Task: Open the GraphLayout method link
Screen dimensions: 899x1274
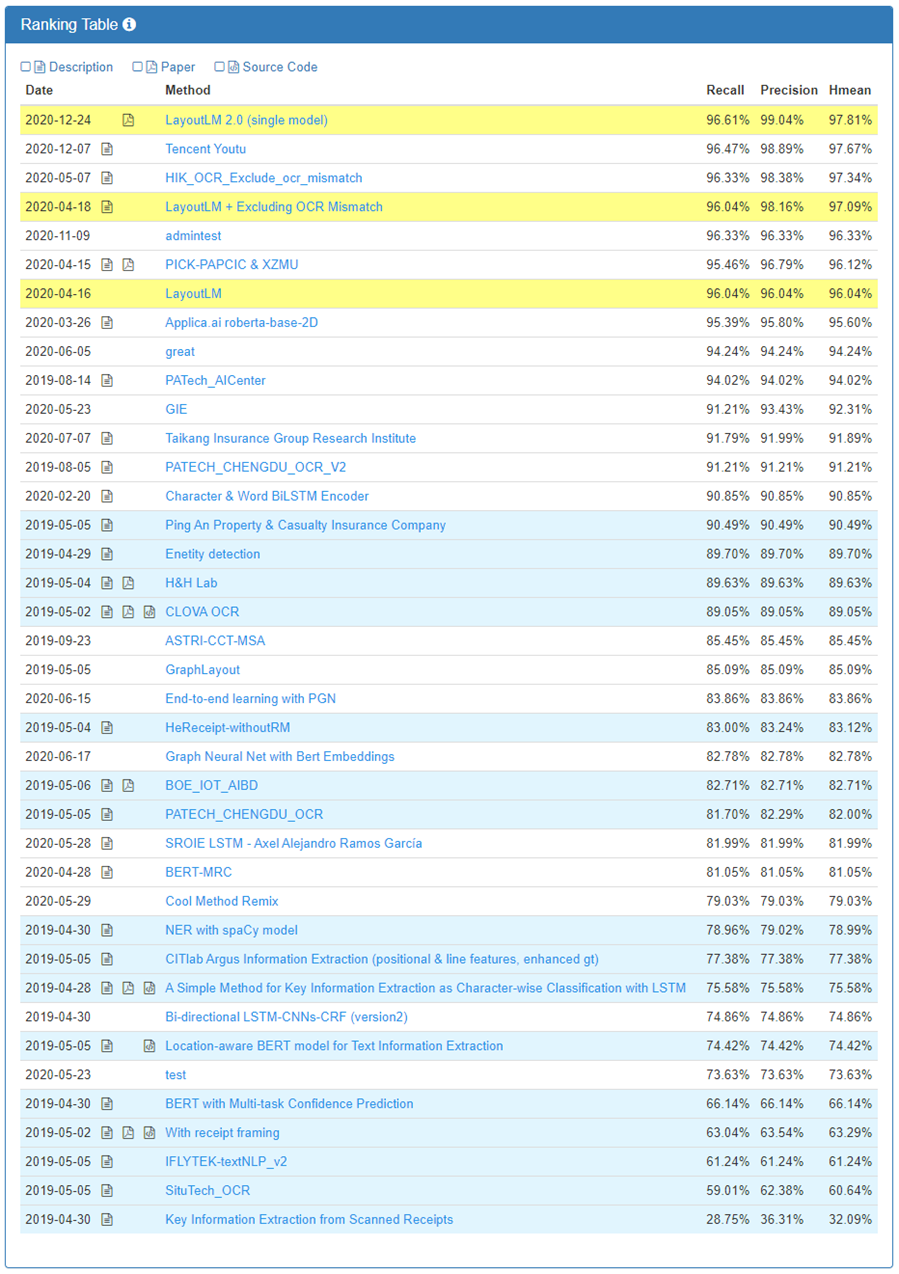Action: [x=202, y=670]
